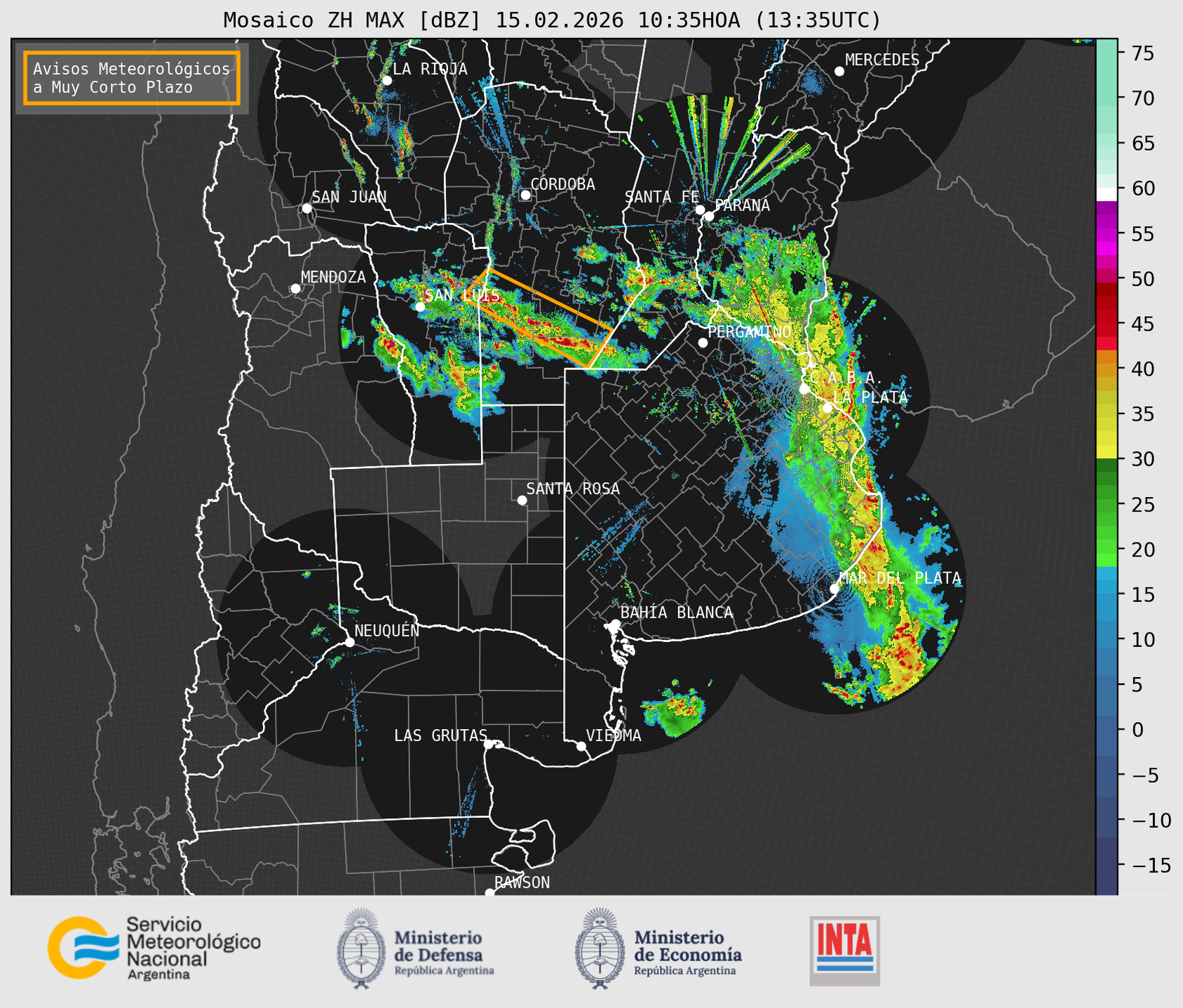This screenshot has height=1008, width=1183.
Task: Click the INTA logo
Action: point(844,951)
